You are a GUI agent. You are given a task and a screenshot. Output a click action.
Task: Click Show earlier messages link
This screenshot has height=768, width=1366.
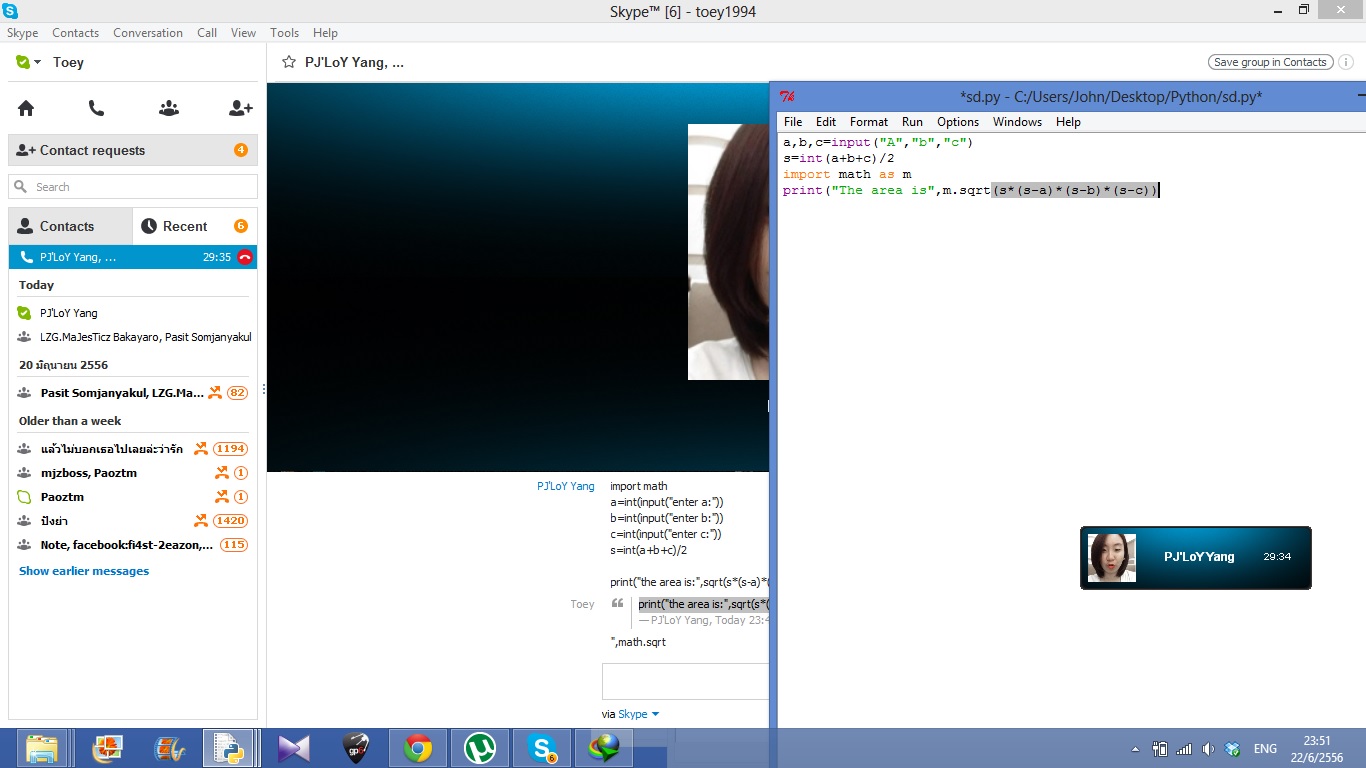coord(84,571)
